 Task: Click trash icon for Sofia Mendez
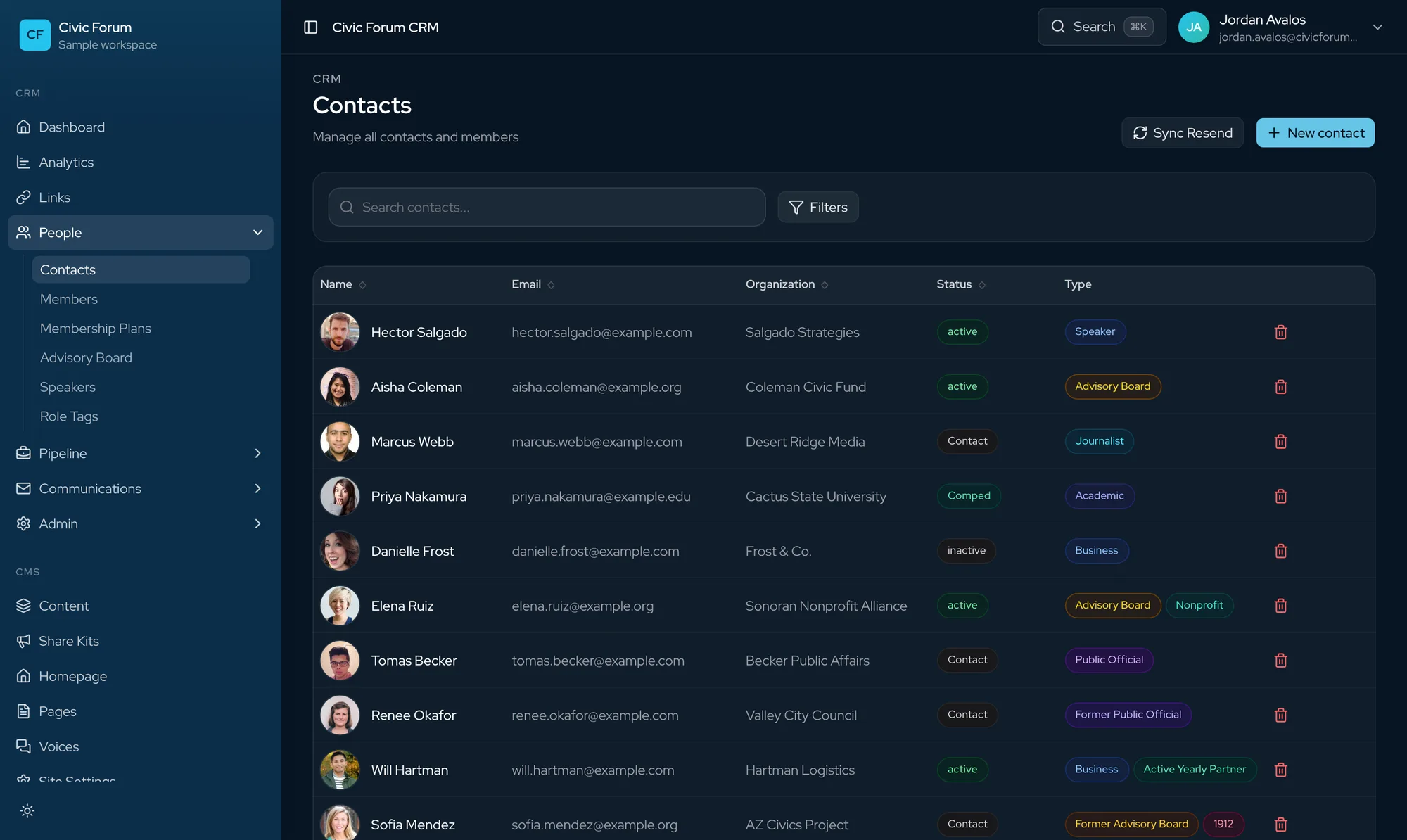1280,825
